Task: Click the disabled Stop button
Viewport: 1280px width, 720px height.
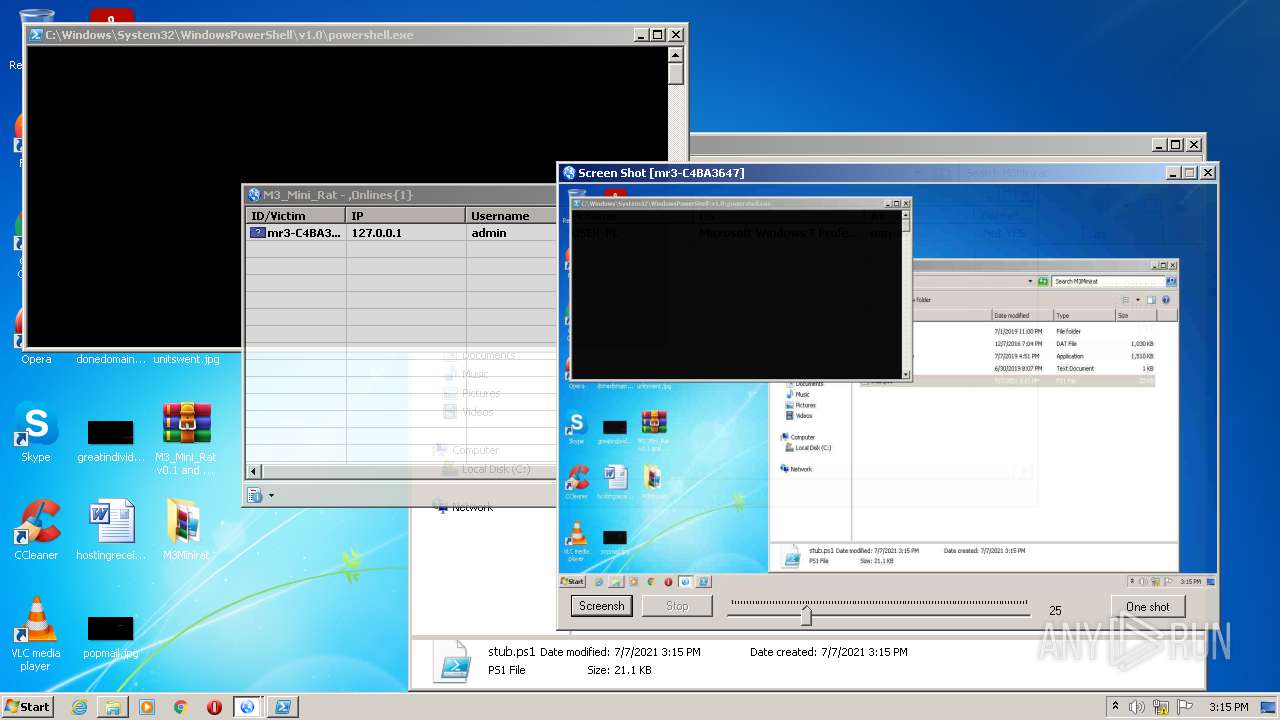Action: coord(677,606)
